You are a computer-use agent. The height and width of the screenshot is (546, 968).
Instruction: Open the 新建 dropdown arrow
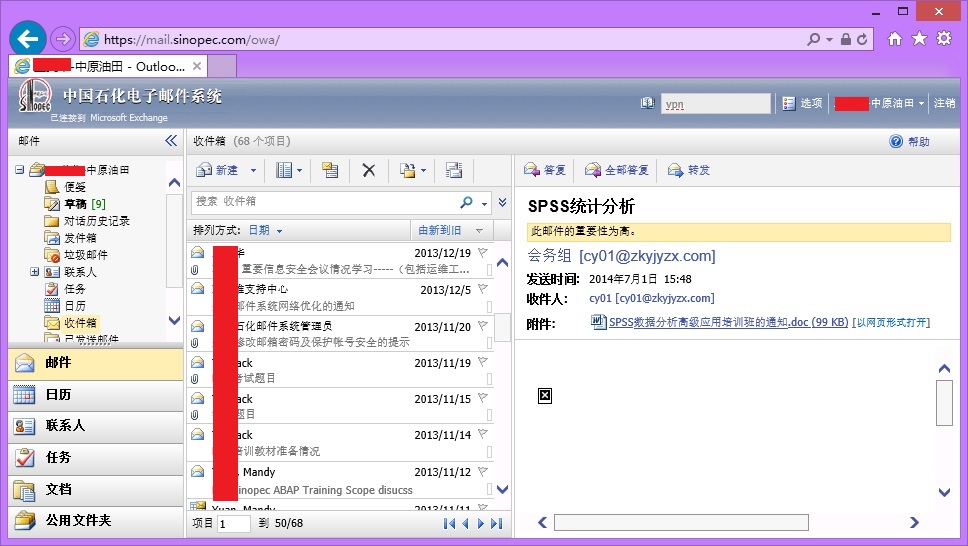pyautogui.click(x=253, y=170)
